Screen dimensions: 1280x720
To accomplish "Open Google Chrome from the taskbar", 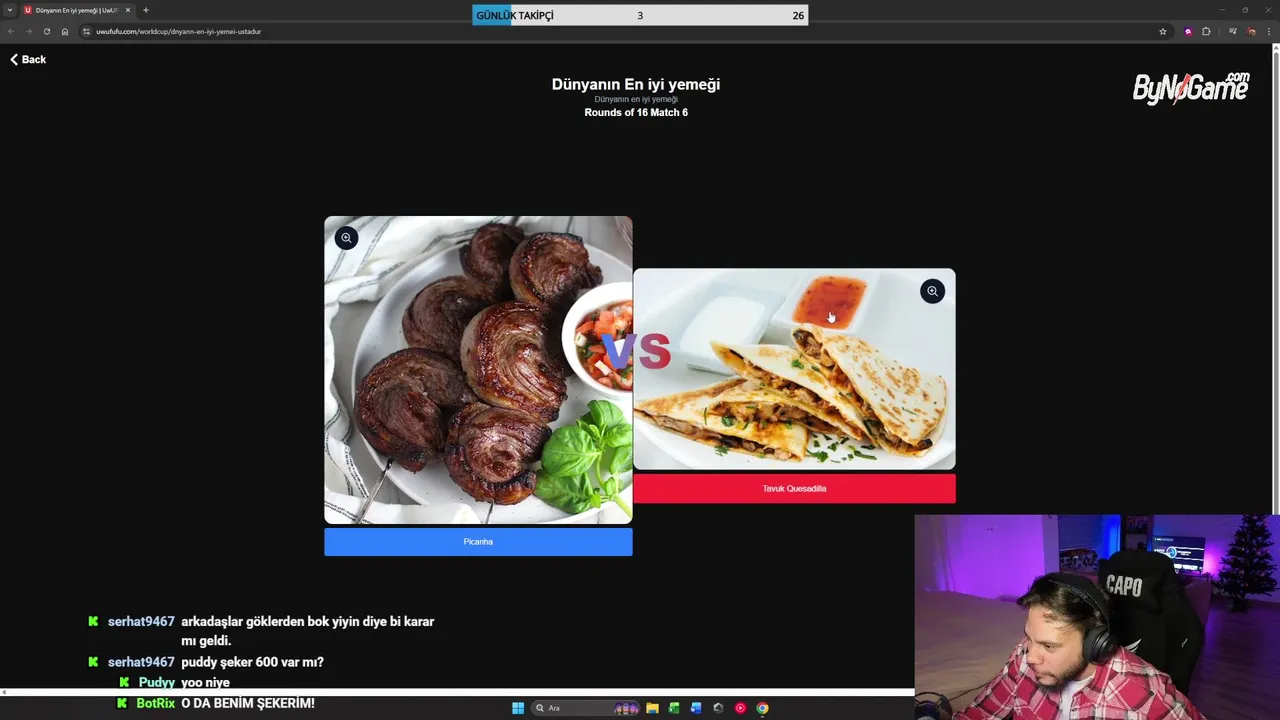I will click(x=762, y=708).
